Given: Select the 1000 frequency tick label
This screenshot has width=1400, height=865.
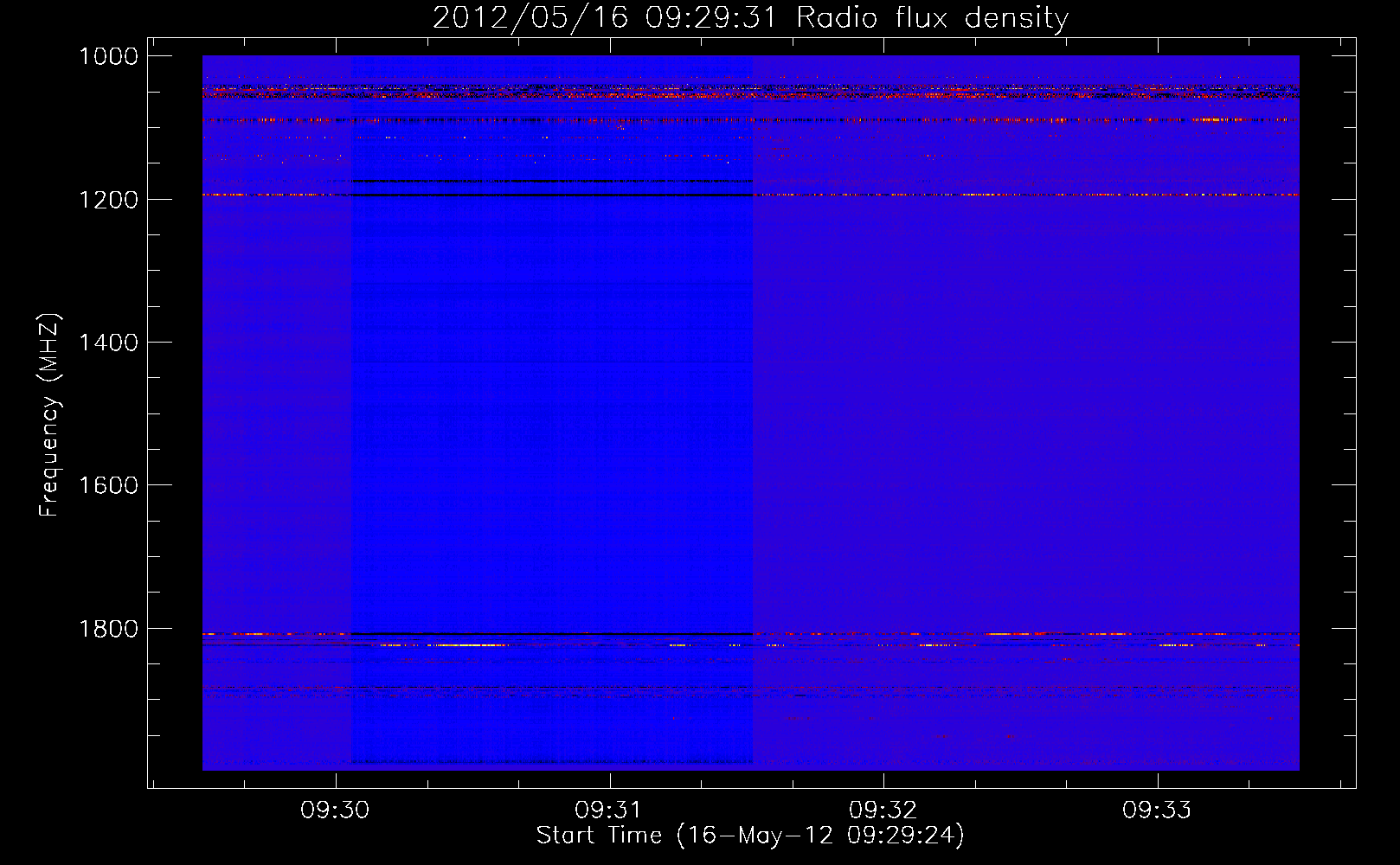Looking at the screenshot, I should tap(108, 56).
